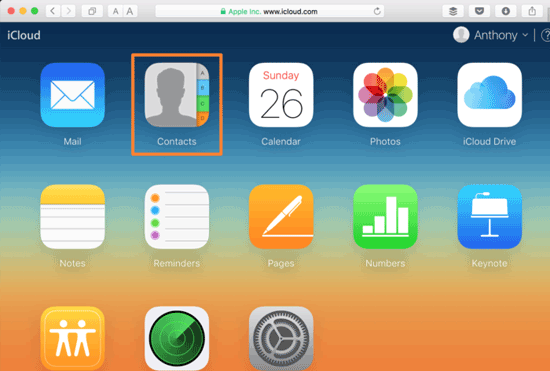Screen dimensions: 550x371
Task: Click the Pages label
Action: [x=281, y=263]
